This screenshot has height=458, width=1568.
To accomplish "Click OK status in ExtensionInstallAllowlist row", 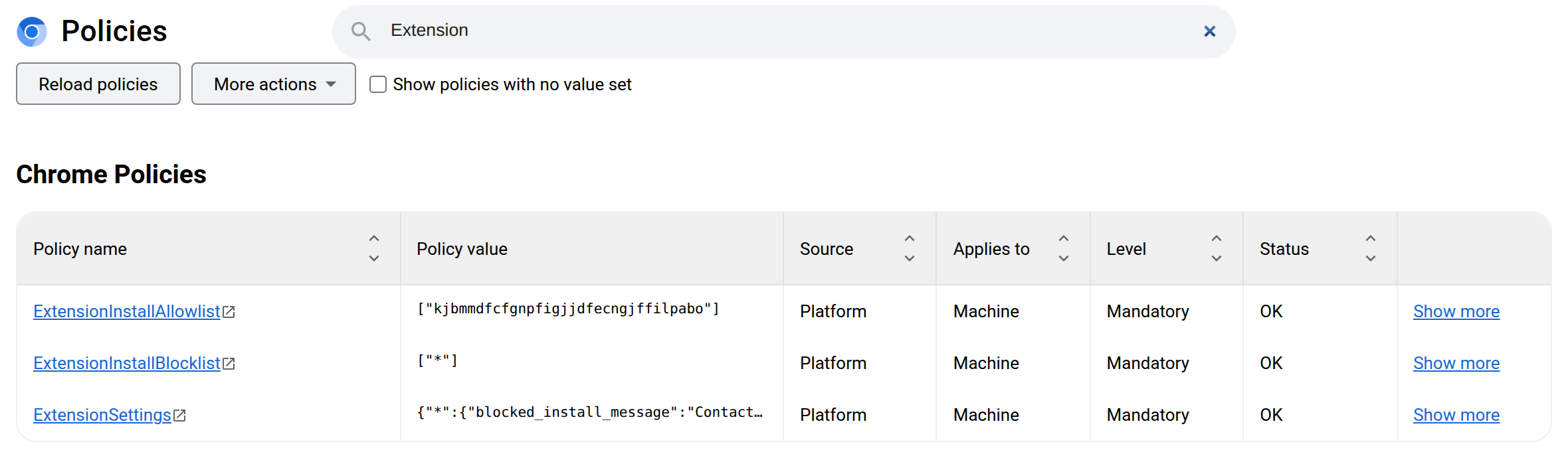I will 1271,311.
